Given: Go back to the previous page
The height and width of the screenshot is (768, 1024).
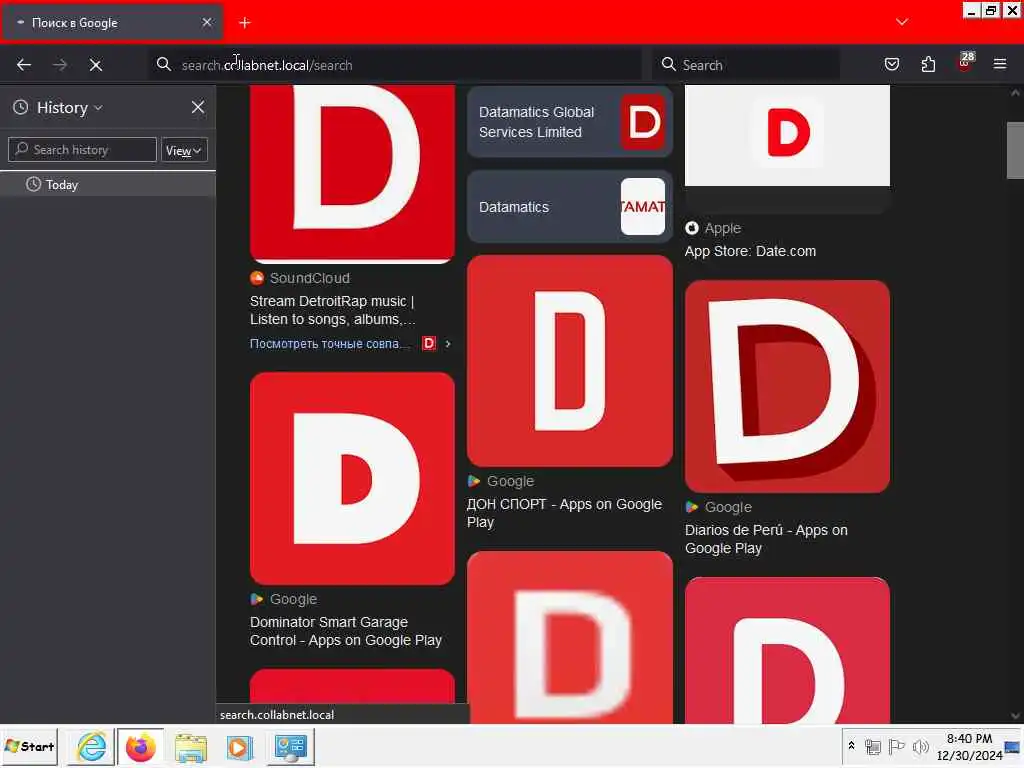Looking at the screenshot, I should [x=24, y=65].
